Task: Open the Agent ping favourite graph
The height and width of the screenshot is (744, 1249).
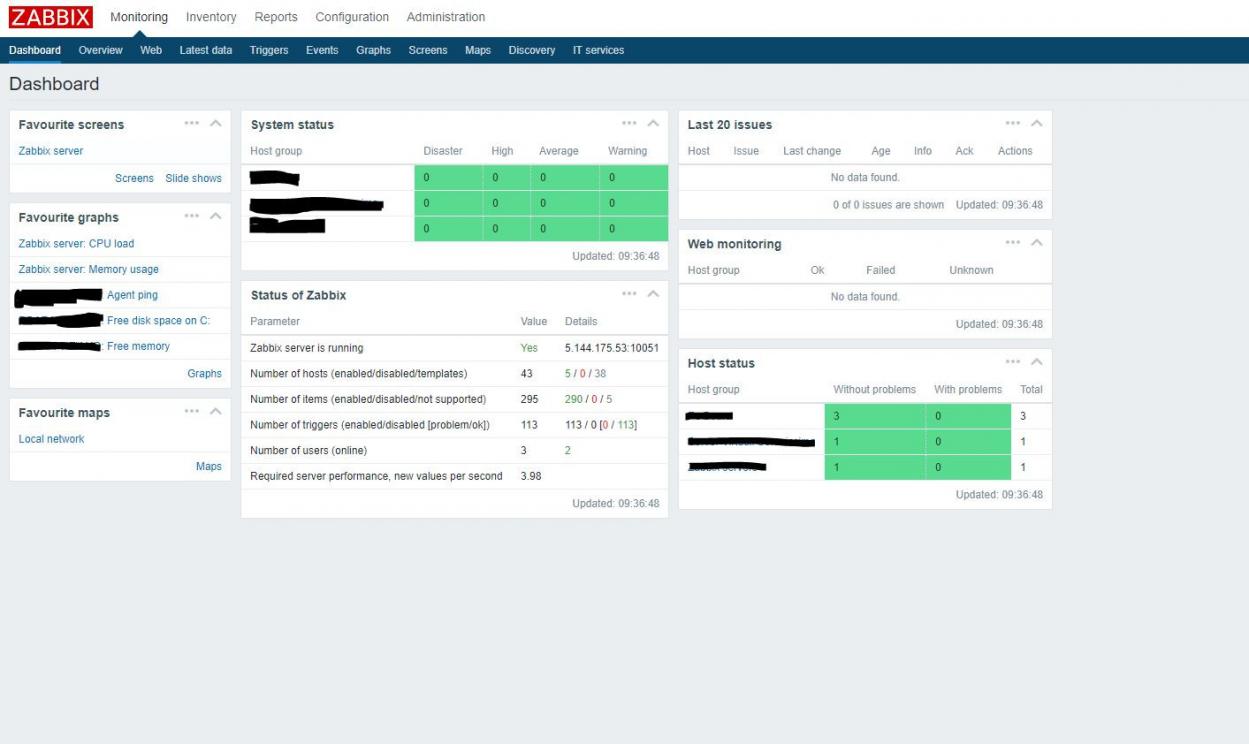Action: [x=132, y=295]
